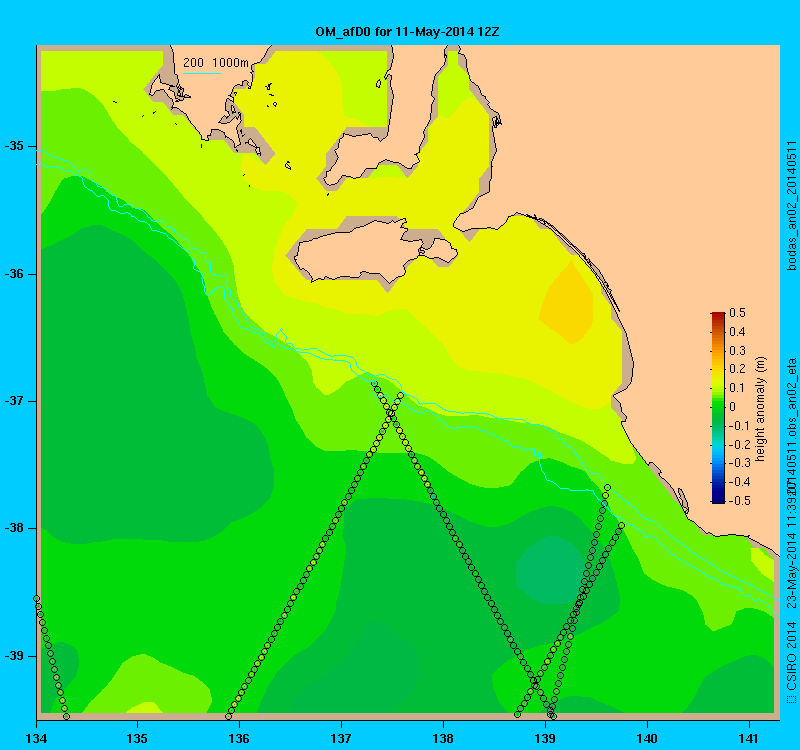Click the longitude tick label 140
Screen dimensions: 800x750
(x=647, y=738)
